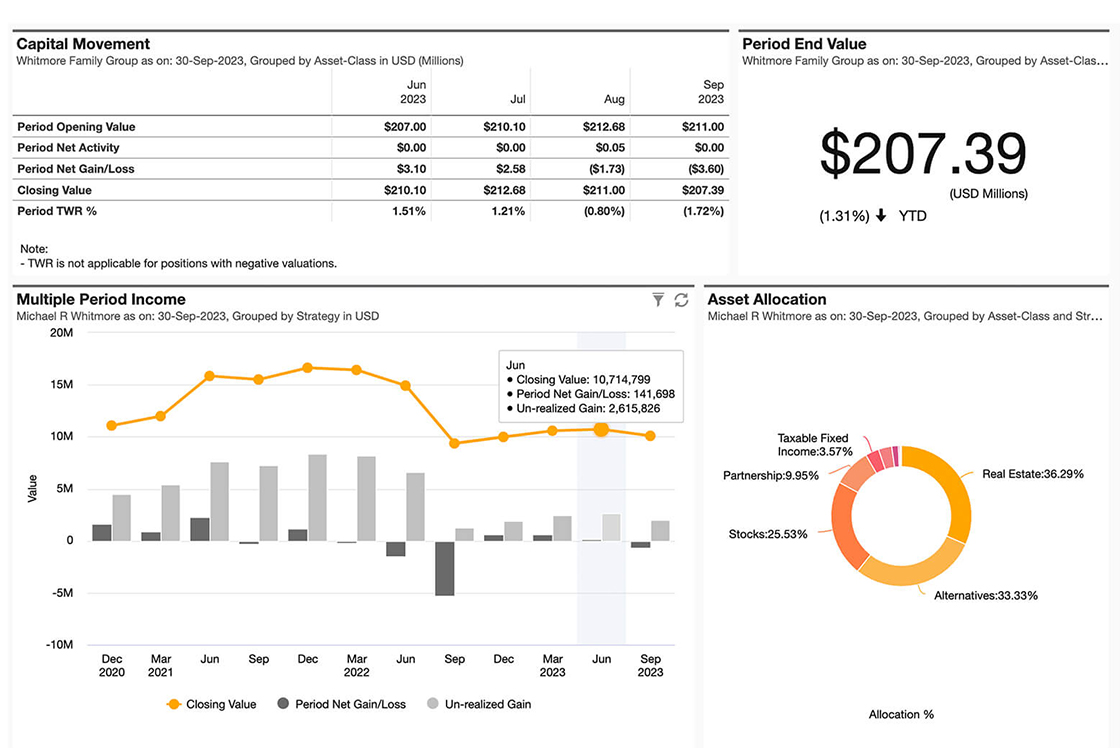Open the filter icon on Multiple Period Income
1120x748 pixels.
click(x=658, y=300)
